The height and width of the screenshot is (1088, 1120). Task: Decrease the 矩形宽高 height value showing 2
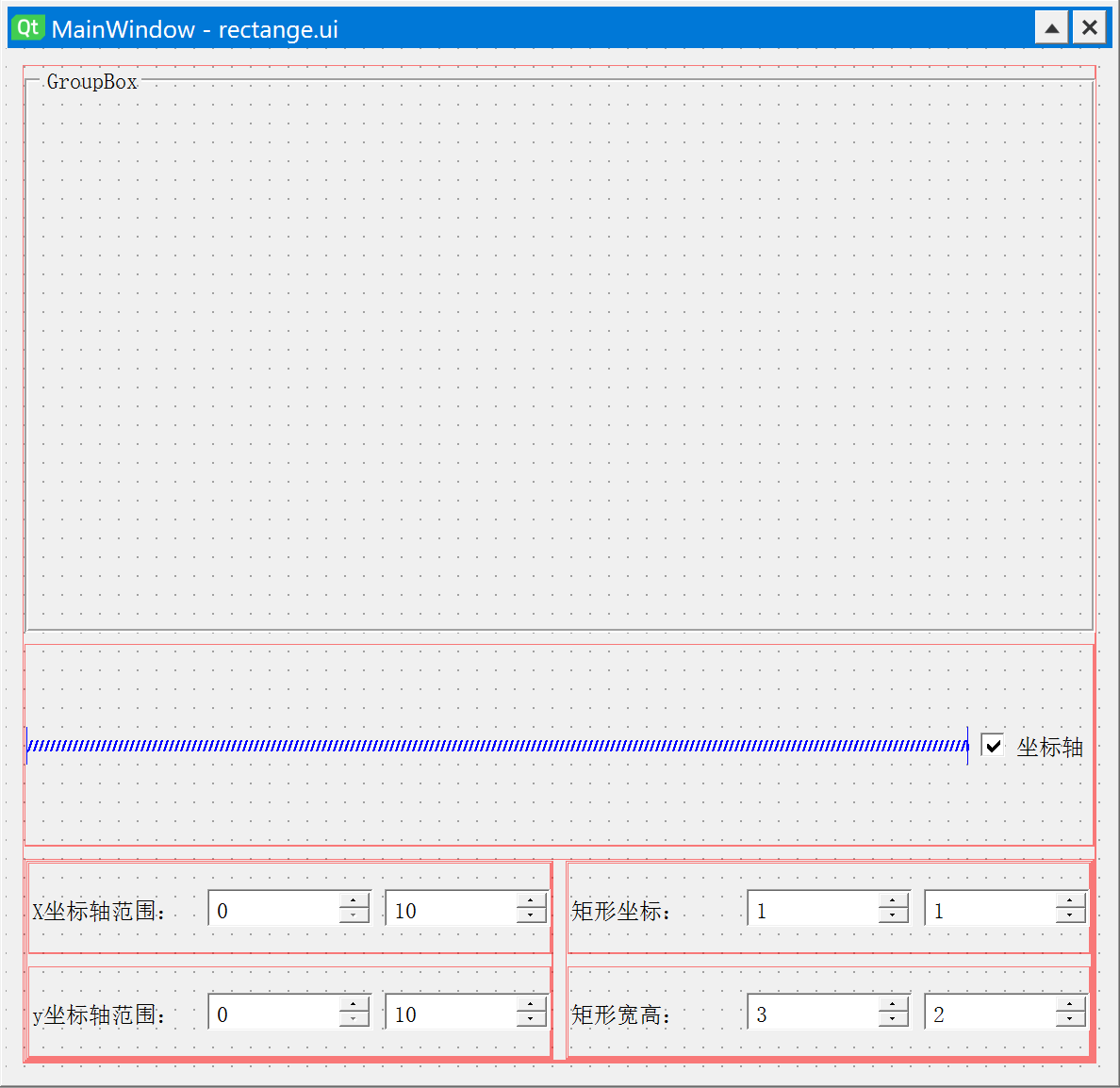[x=1069, y=1020]
